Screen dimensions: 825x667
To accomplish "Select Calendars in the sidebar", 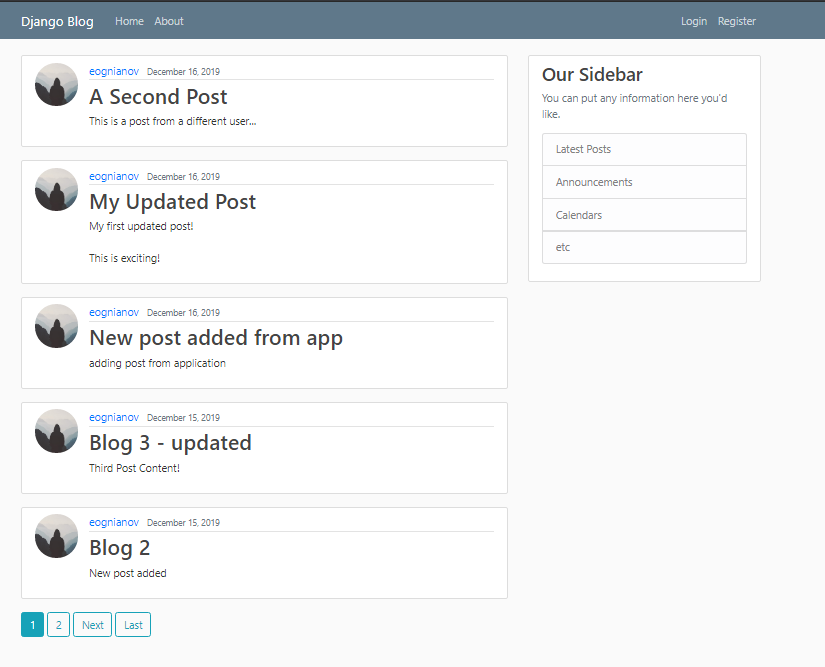I will 644,215.
